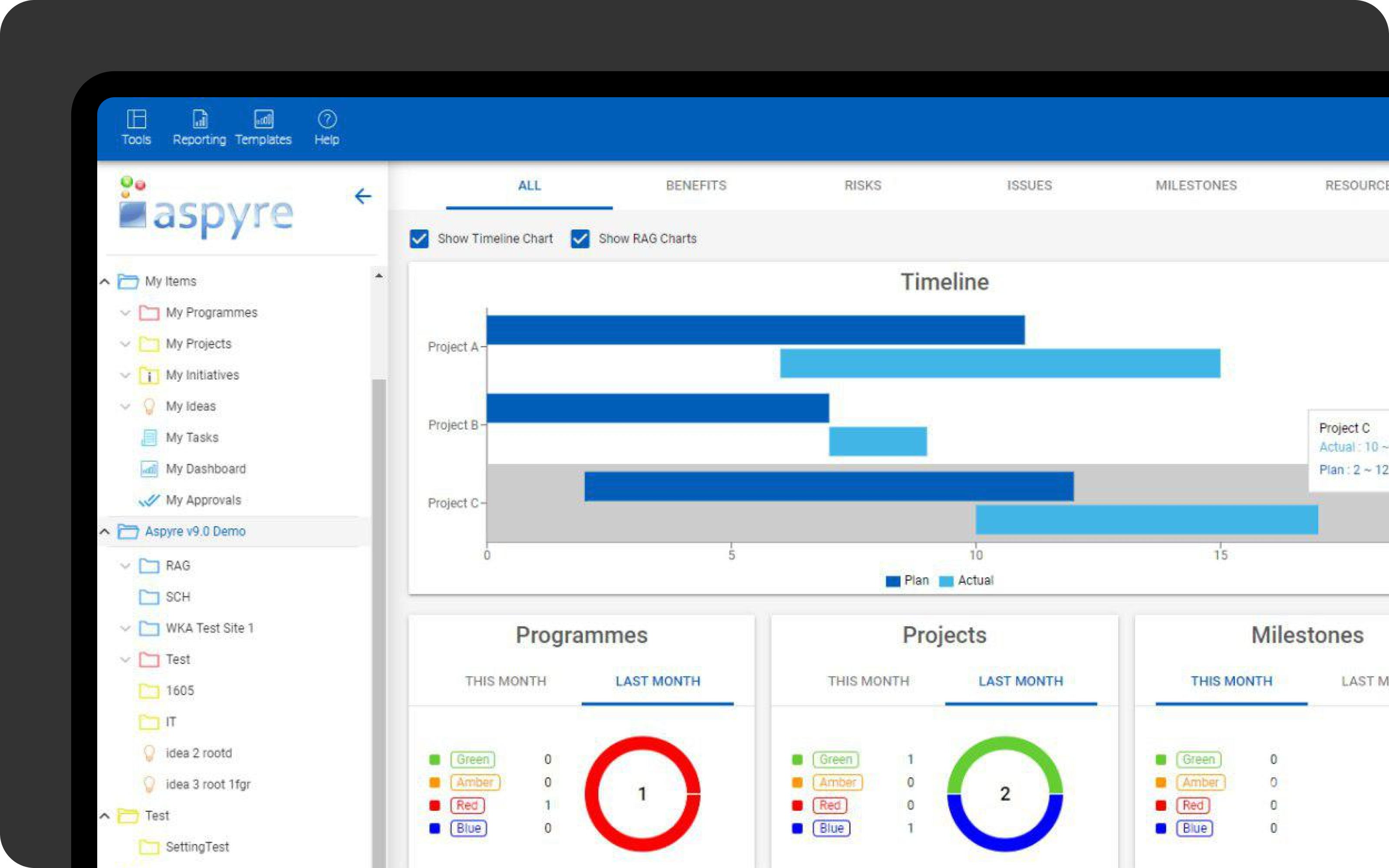This screenshot has height=868, width=1389.
Task: Select Programmes THIS MONTH tab
Action: pos(506,681)
